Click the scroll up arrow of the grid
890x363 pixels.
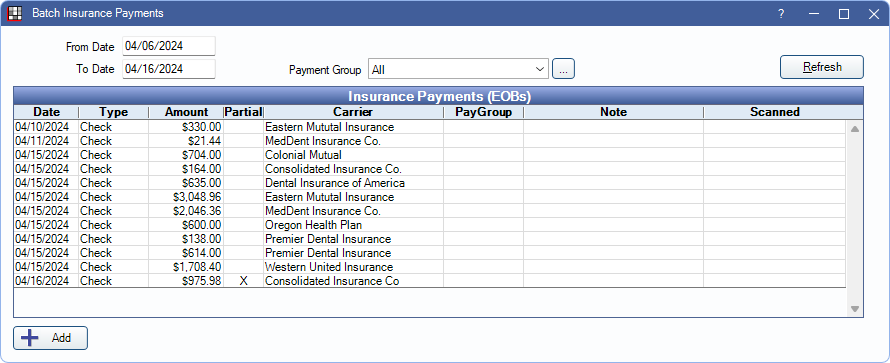click(x=854, y=129)
